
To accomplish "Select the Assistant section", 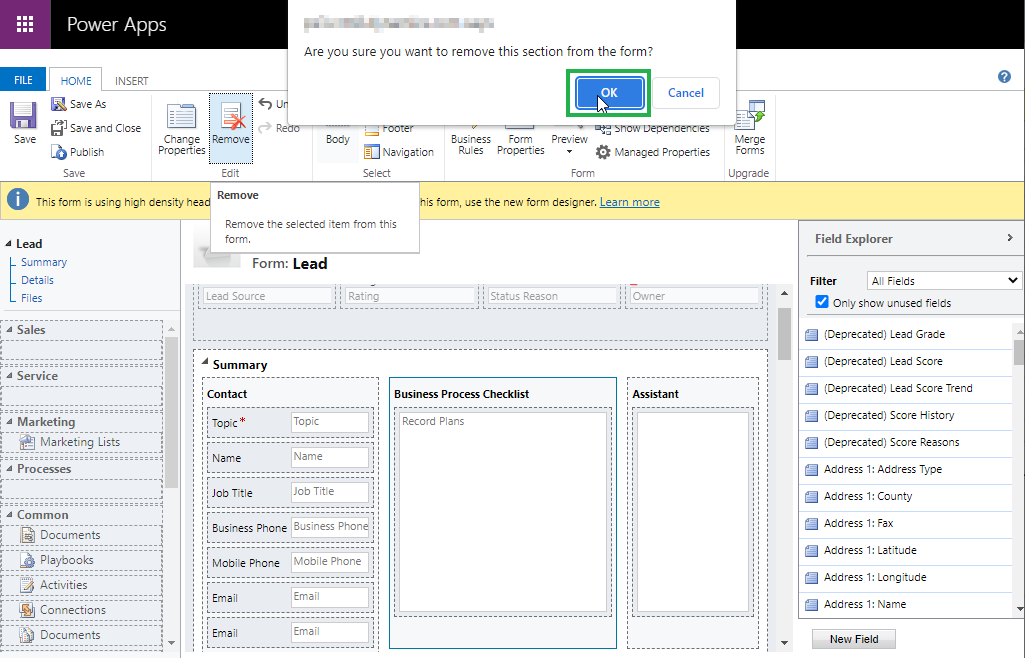I will tap(693, 512).
